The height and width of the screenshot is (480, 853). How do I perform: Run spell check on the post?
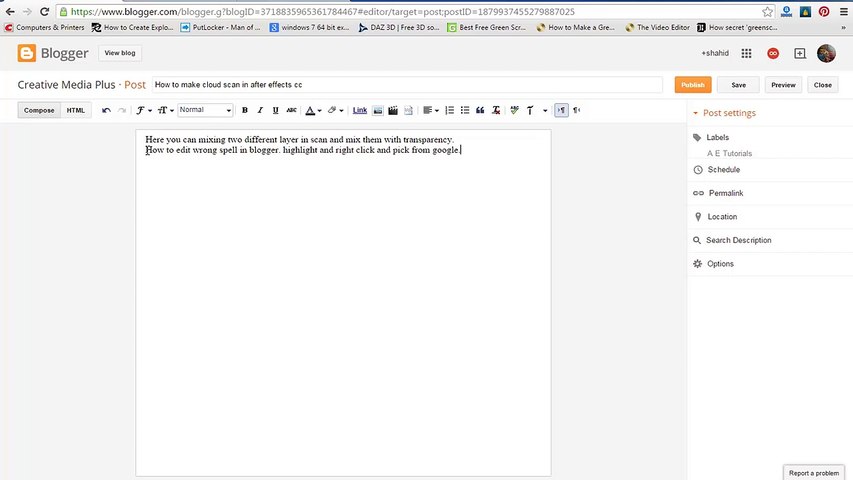(x=514, y=110)
